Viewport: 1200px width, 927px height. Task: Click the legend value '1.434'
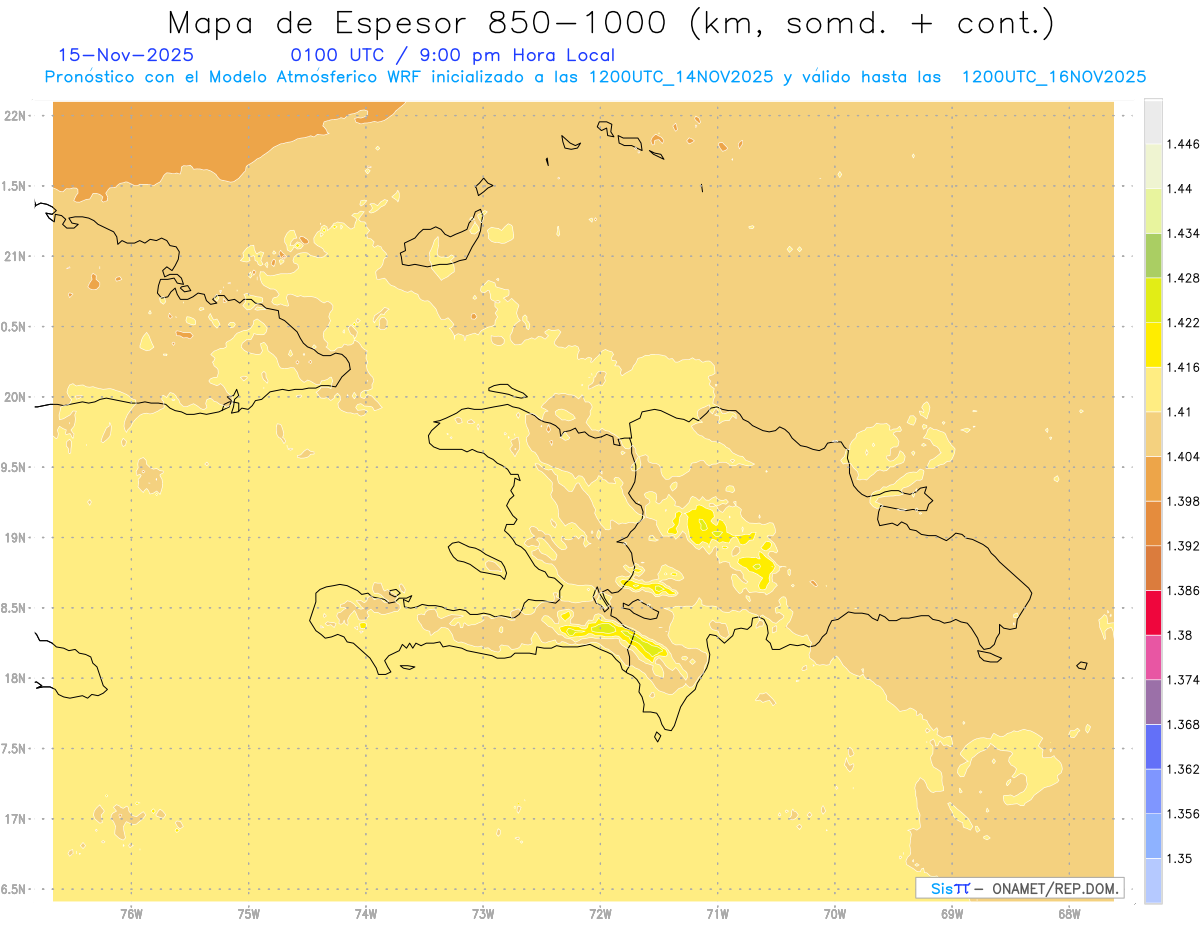[1184, 233]
